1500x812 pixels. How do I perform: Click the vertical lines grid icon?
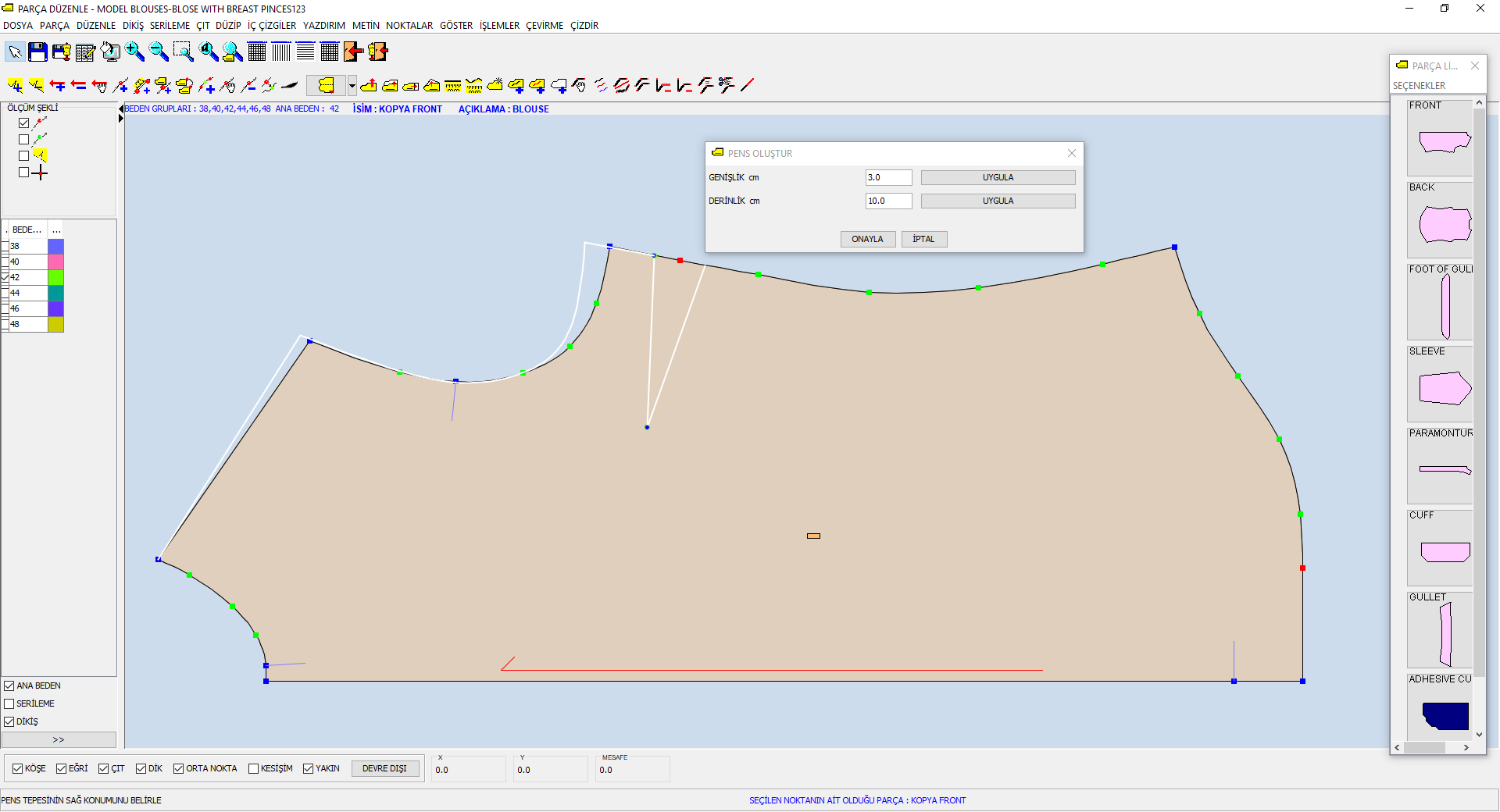pos(281,52)
